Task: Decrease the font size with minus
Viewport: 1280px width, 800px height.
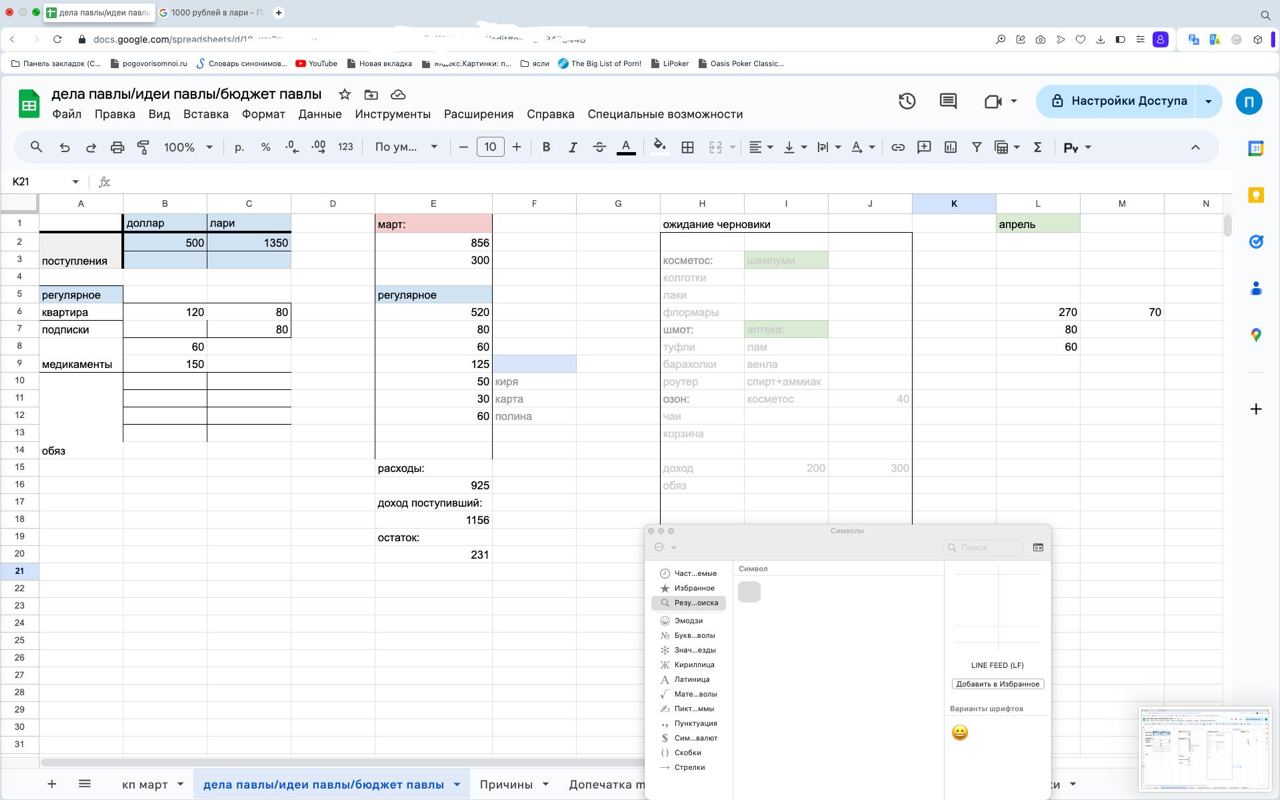Action: coord(463,147)
